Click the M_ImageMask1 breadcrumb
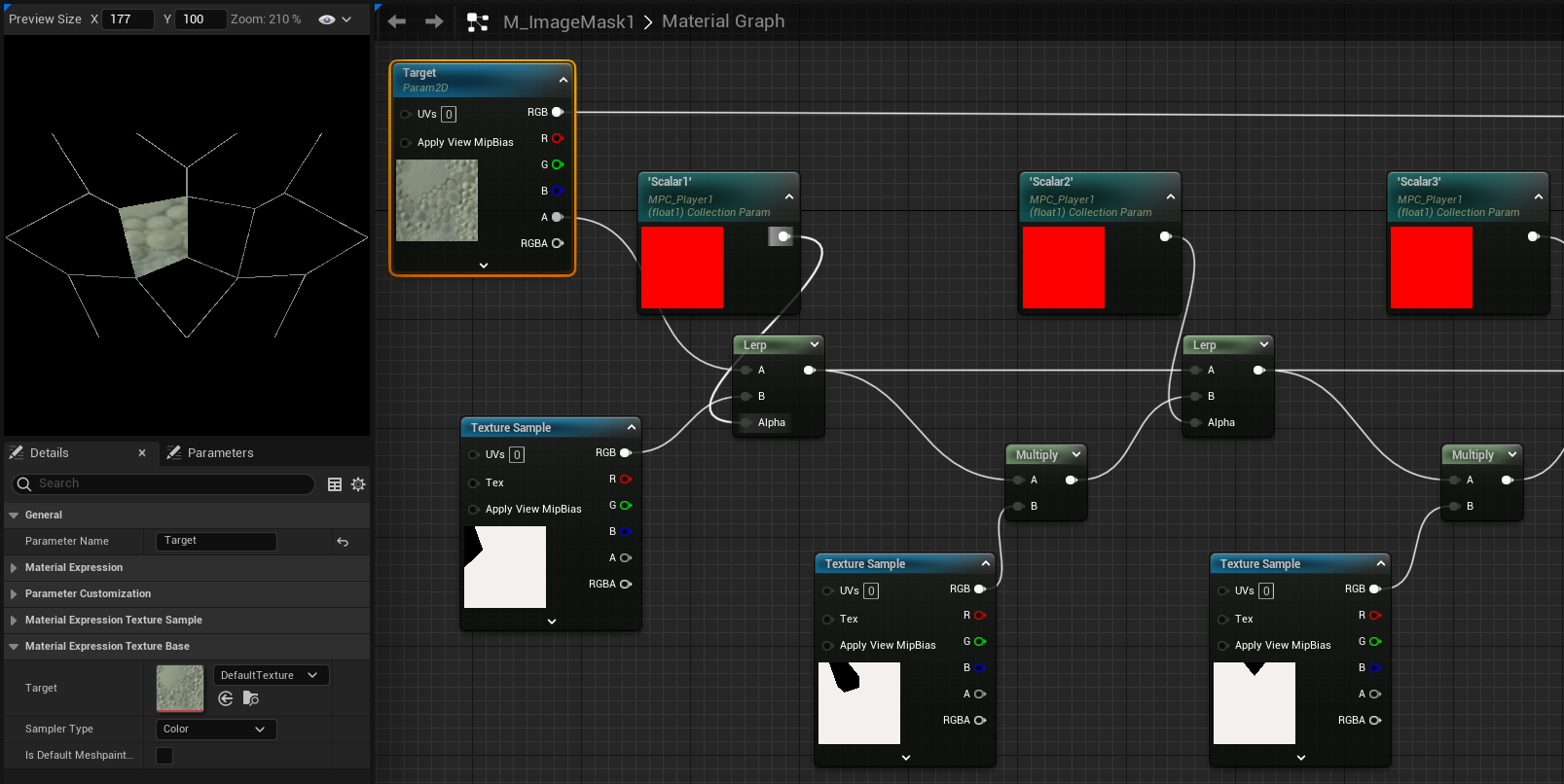Image resolution: width=1564 pixels, height=784 pixels. point(568,21)
